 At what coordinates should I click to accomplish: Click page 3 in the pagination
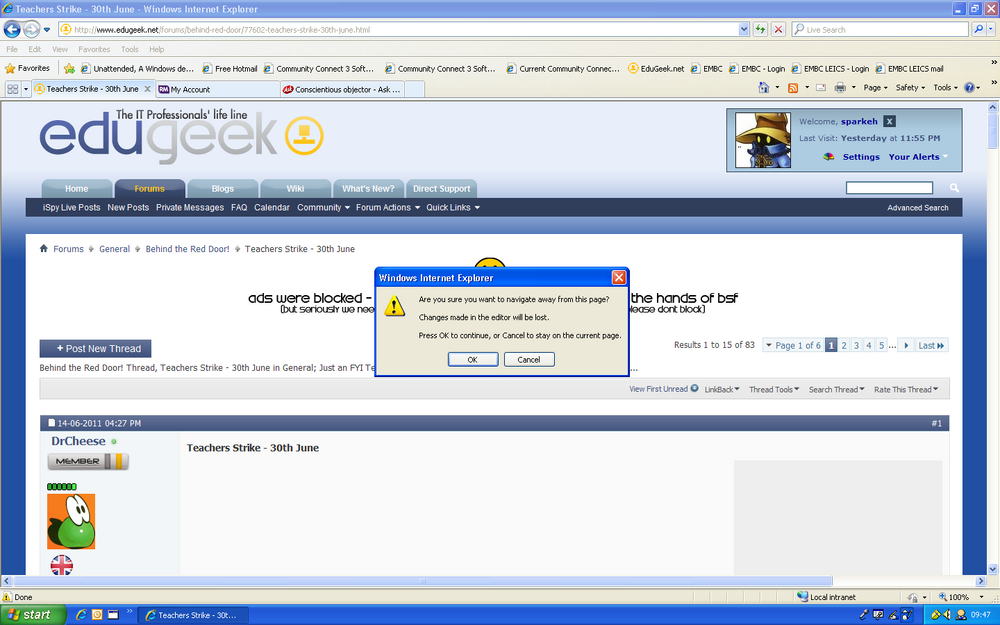coord(856,346)
